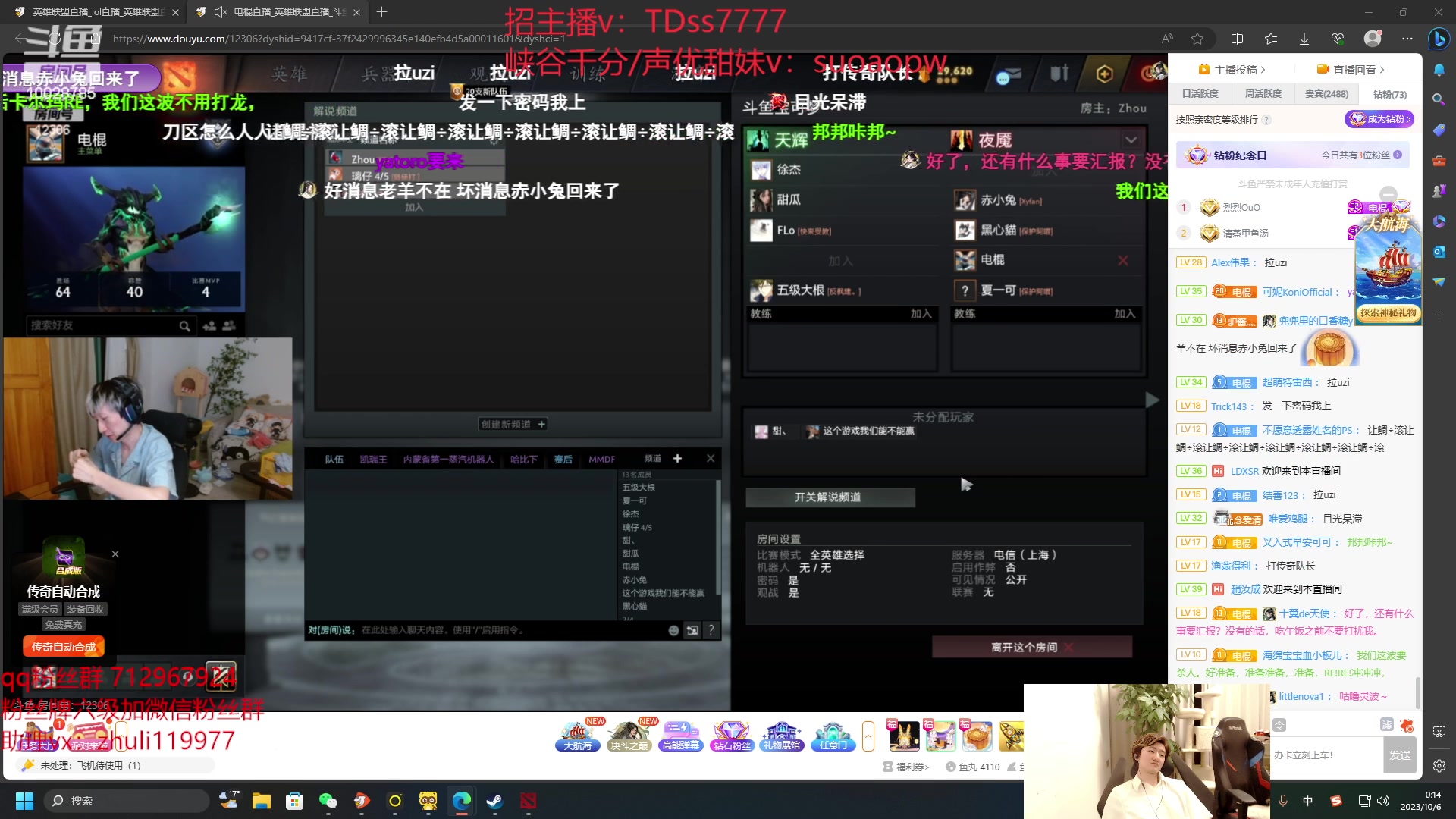
Task: Click 探索神秘礼物 on 大航海 widget
Action: point(1389,312)
